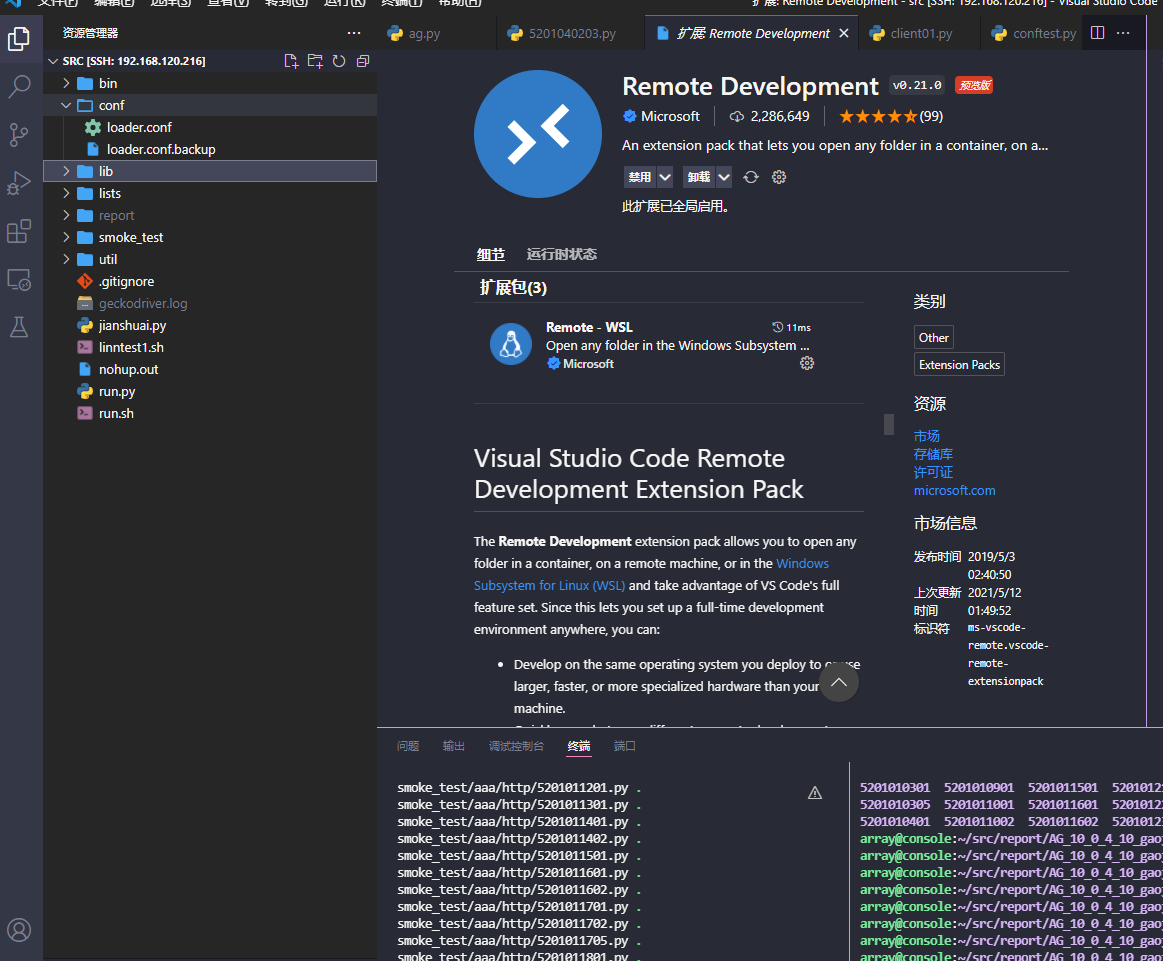
Task: Click the five-star rating
Action: click(x=878, y=116)
